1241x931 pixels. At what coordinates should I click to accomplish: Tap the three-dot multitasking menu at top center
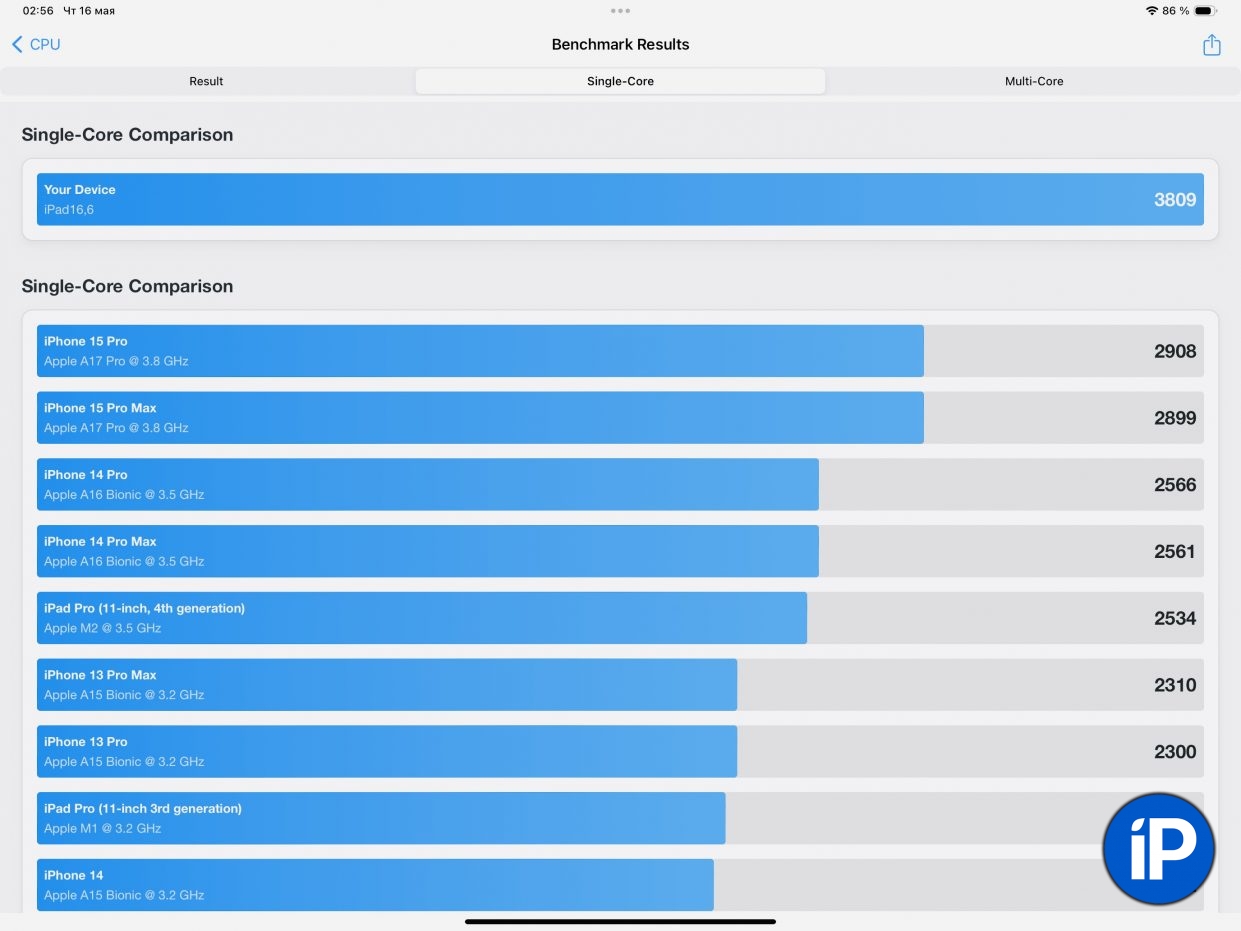pyautogui.click(x=620, y=11)
